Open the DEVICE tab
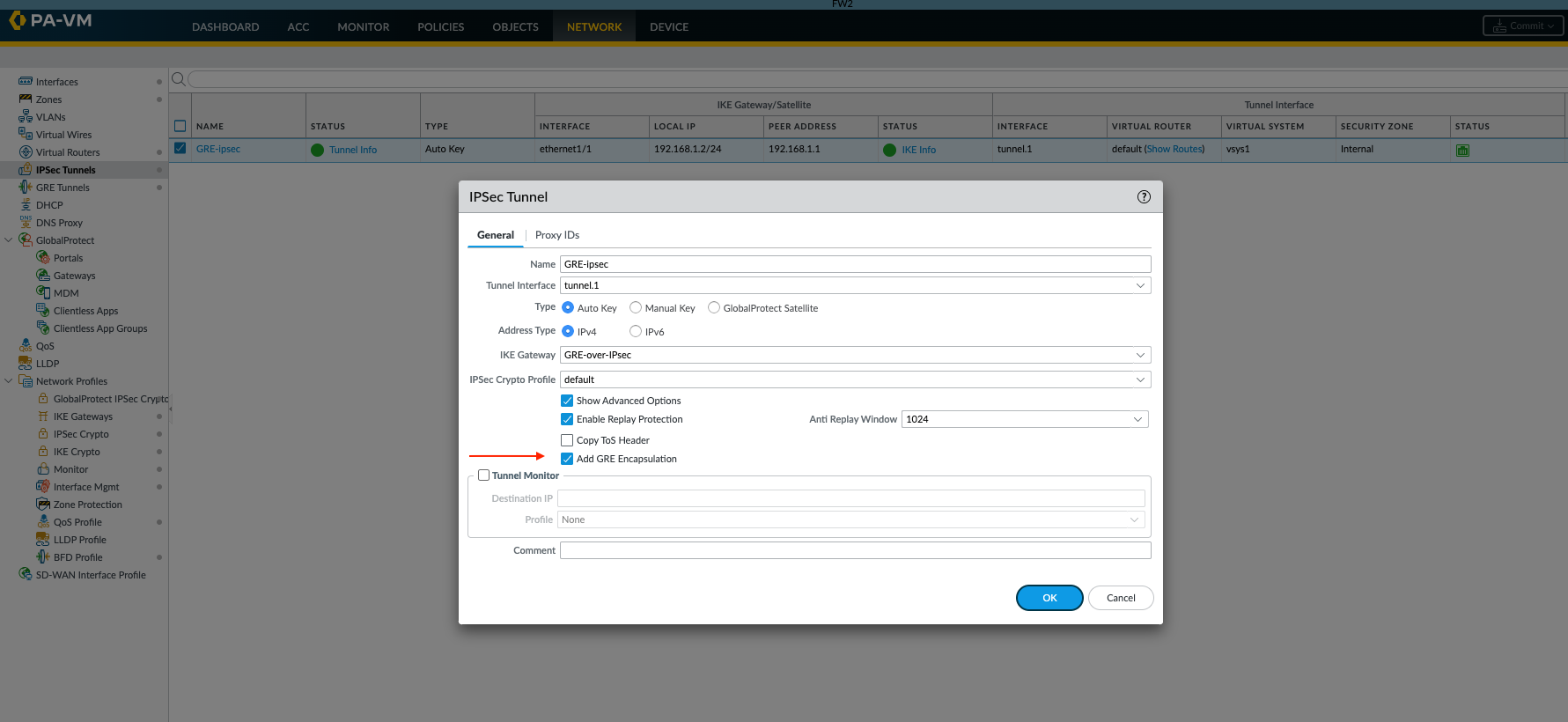The width and height of the screenshot is (1568, 722). pyautogui.click(x=669, y=27)
